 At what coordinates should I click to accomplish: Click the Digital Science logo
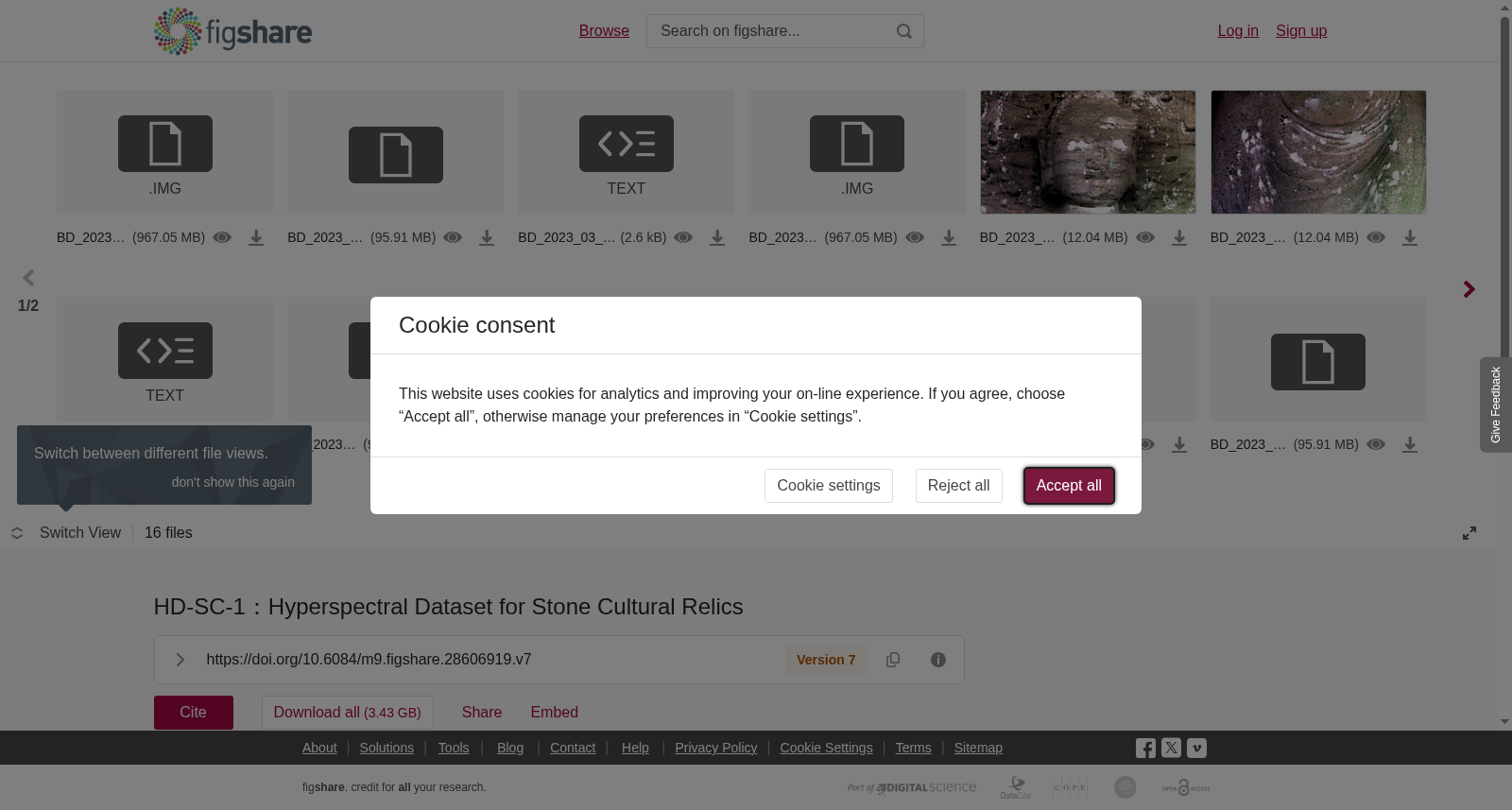point(912,787)
